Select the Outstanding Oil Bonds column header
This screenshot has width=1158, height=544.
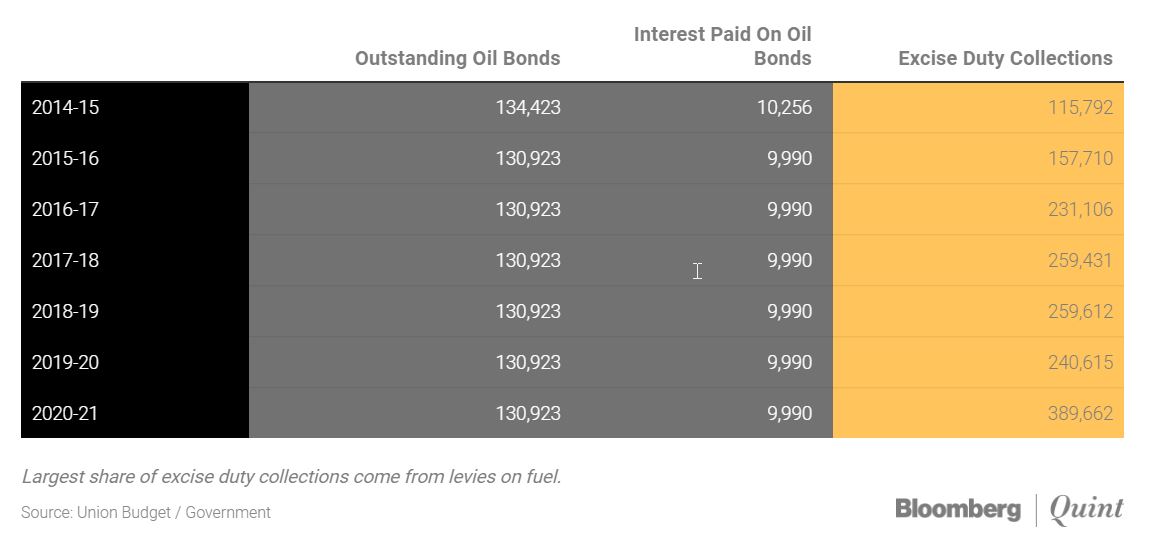pos(457,58)
